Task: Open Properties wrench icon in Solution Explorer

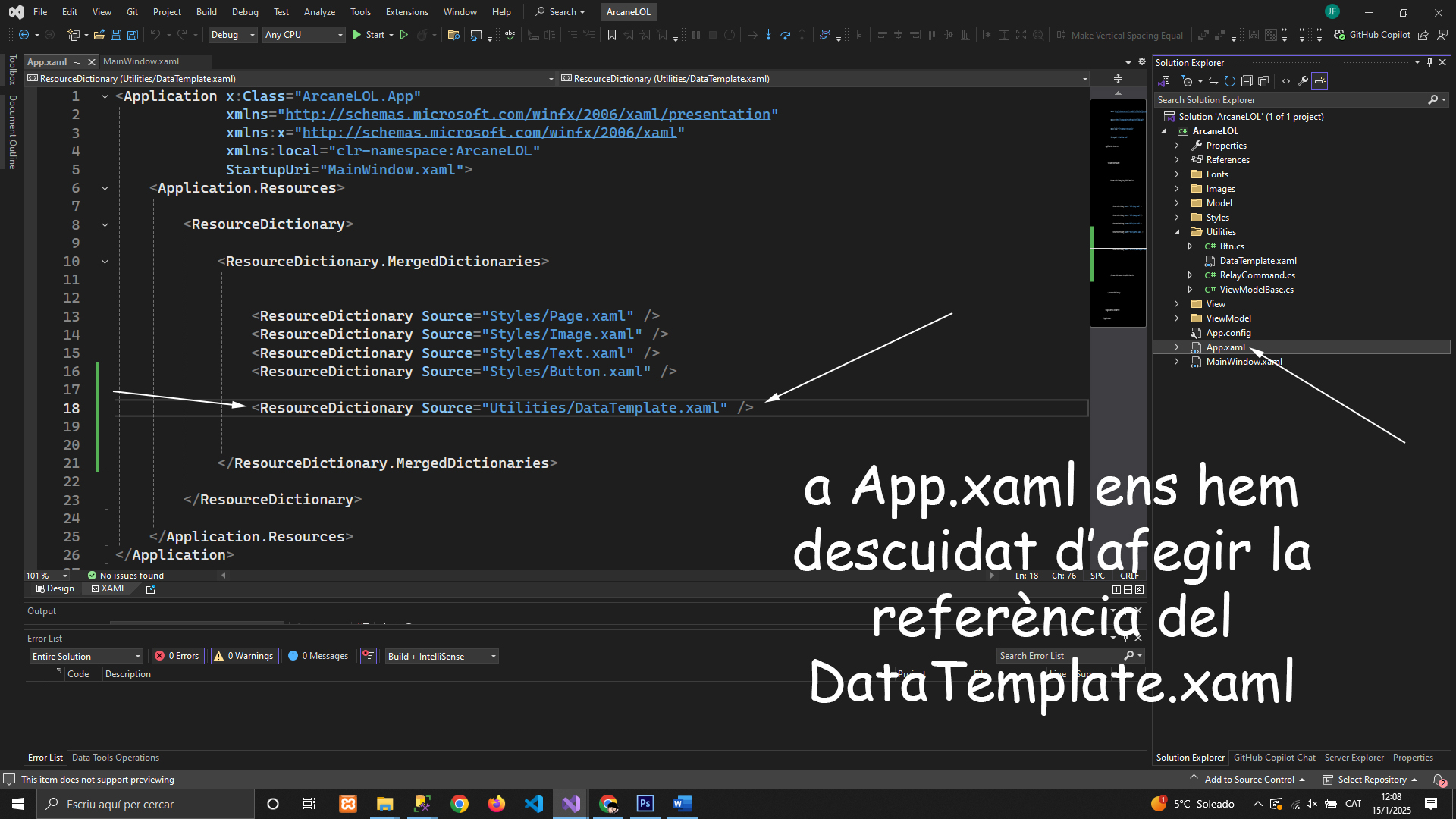Action: coord(1303,81)
